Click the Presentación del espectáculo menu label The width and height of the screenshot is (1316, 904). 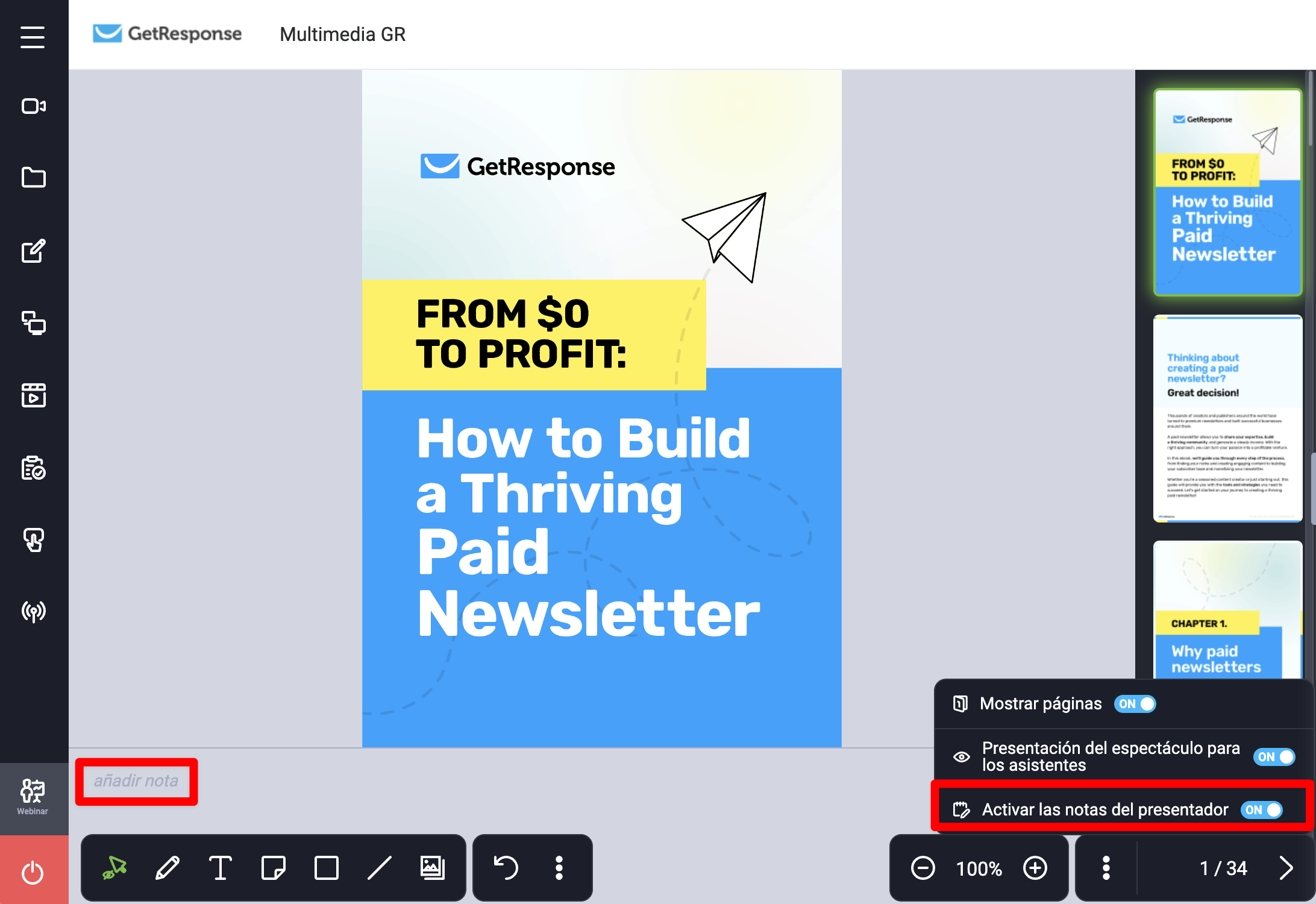click(1111, 756)
